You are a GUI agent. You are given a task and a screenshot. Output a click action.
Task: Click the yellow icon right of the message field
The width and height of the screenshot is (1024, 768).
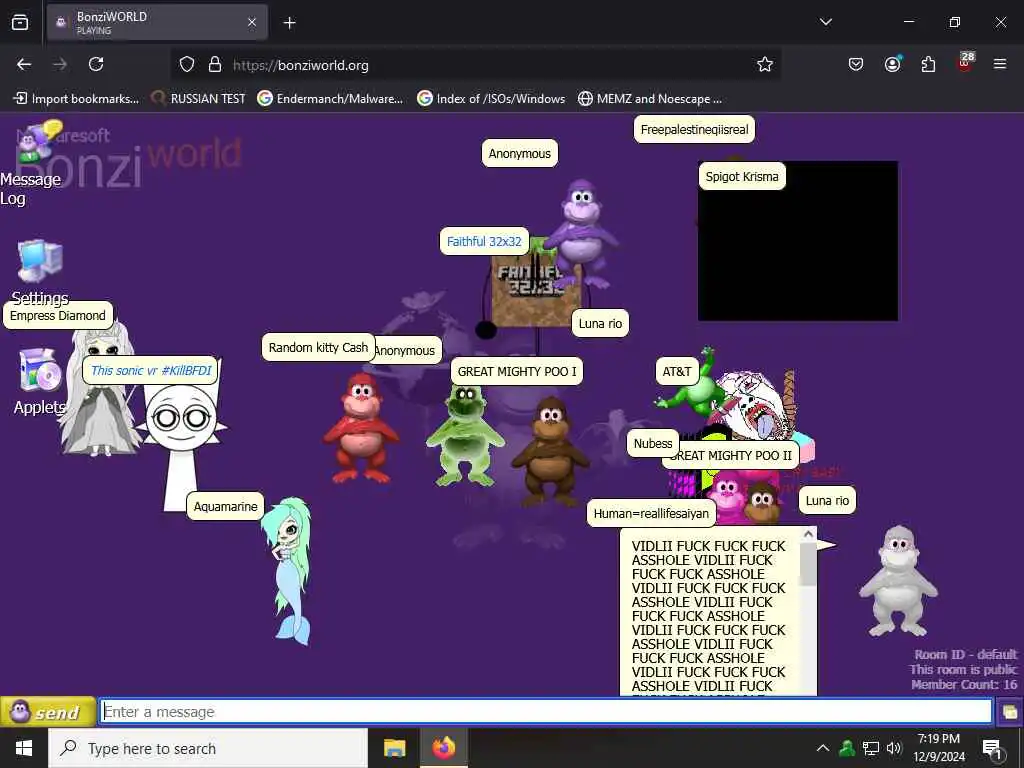[1010, 712]
